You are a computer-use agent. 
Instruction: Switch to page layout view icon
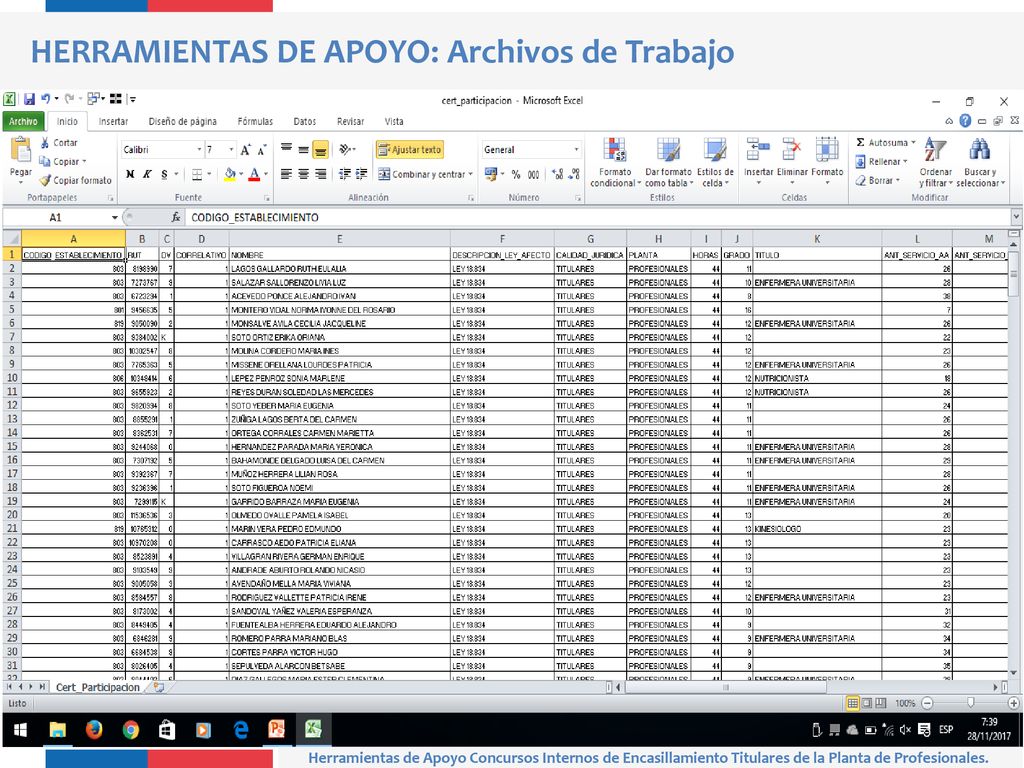pos(867,703)
